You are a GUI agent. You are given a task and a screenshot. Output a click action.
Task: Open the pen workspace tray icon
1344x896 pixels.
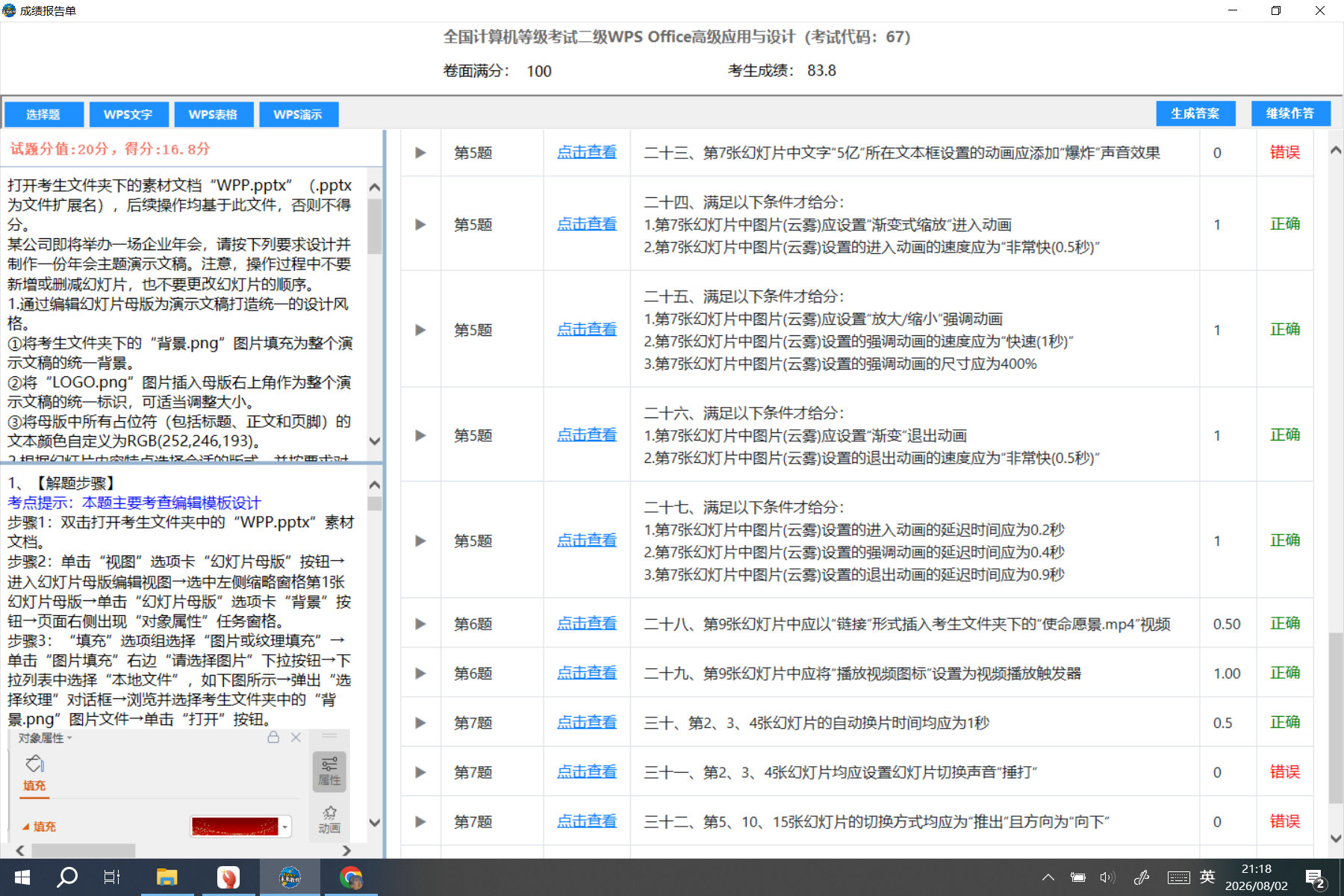coord(1142,877)
